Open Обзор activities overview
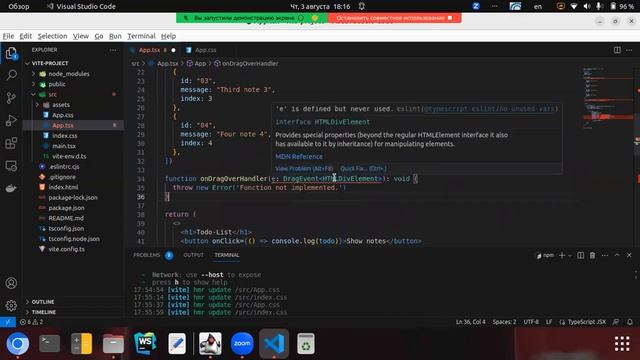This screenshot has width=640, height=360. tap(19, 6)
